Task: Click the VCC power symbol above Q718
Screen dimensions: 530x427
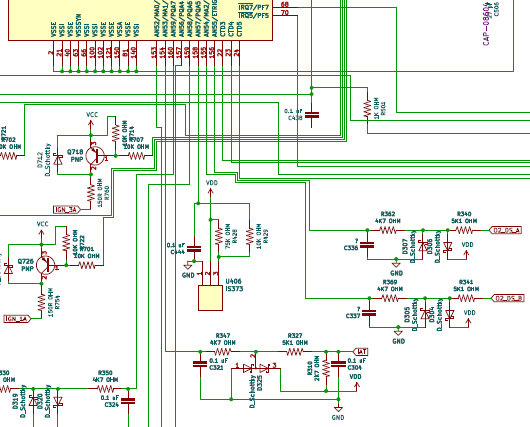Action: (91, 121)
